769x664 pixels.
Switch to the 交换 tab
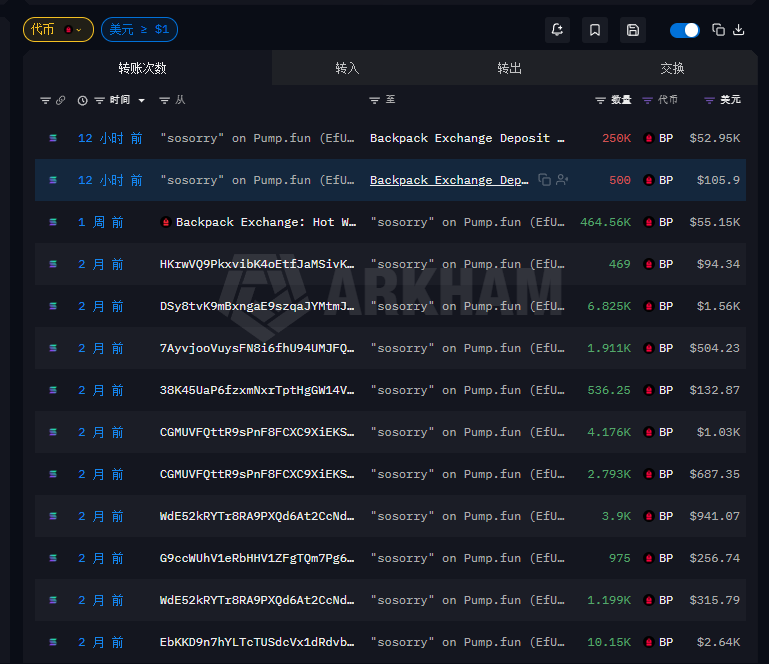coord(672,68)
